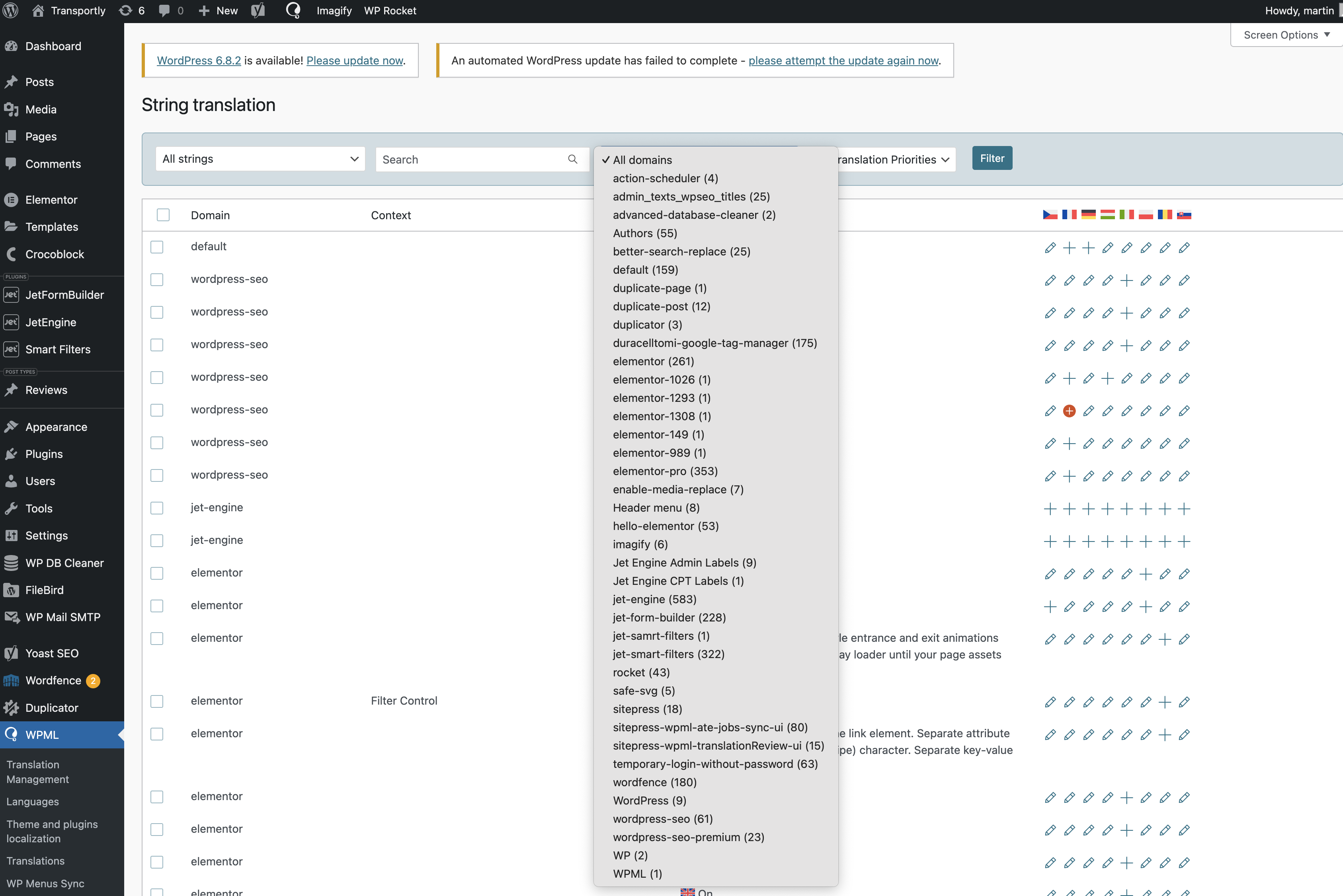Viewport: 1343px width, 896px height.
Task: Click the Please update now link
Action: 355,60
